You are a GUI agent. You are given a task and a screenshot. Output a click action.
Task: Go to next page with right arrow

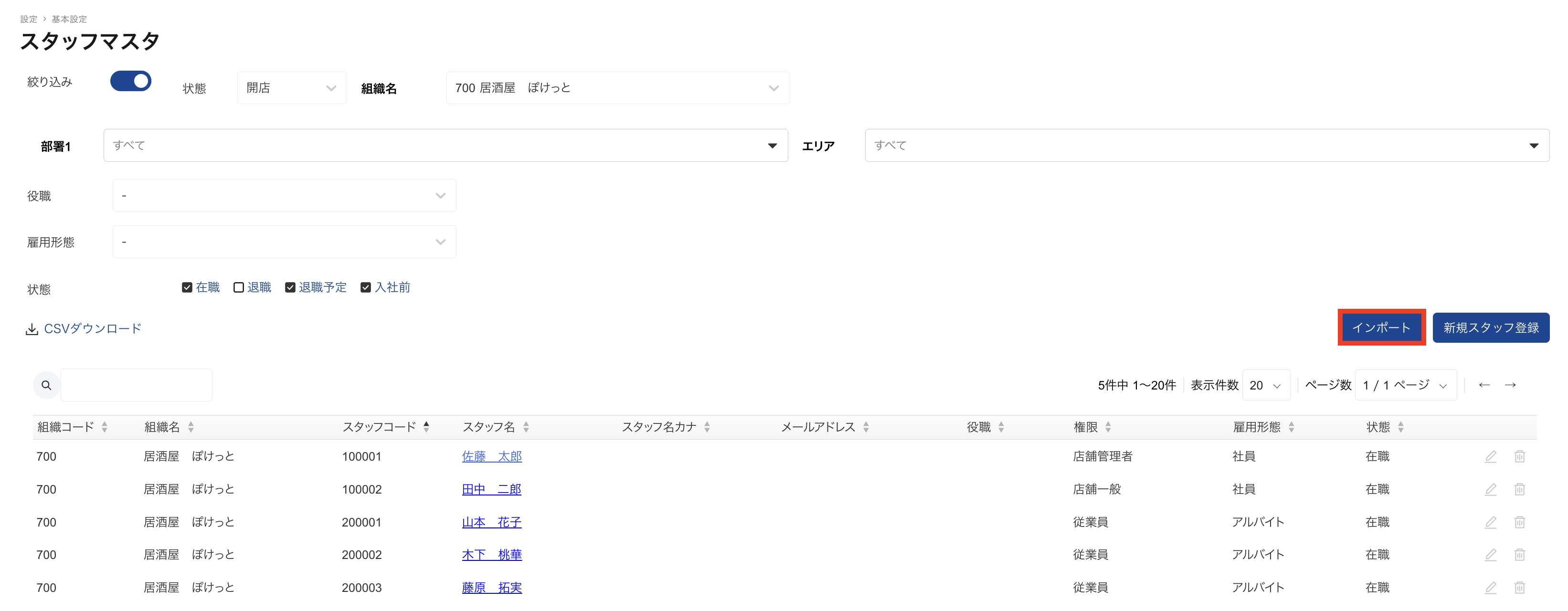click(x=1510, y=385)
